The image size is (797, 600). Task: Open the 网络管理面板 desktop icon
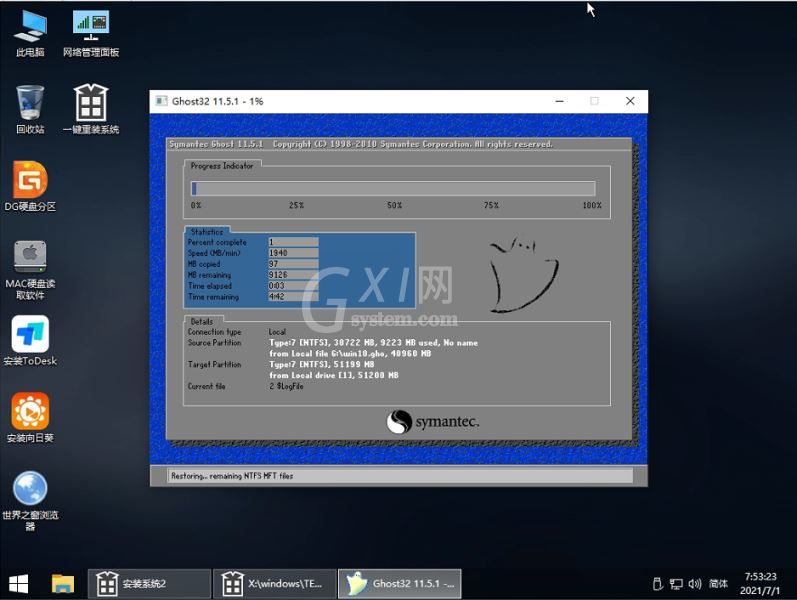click(90, 33)
